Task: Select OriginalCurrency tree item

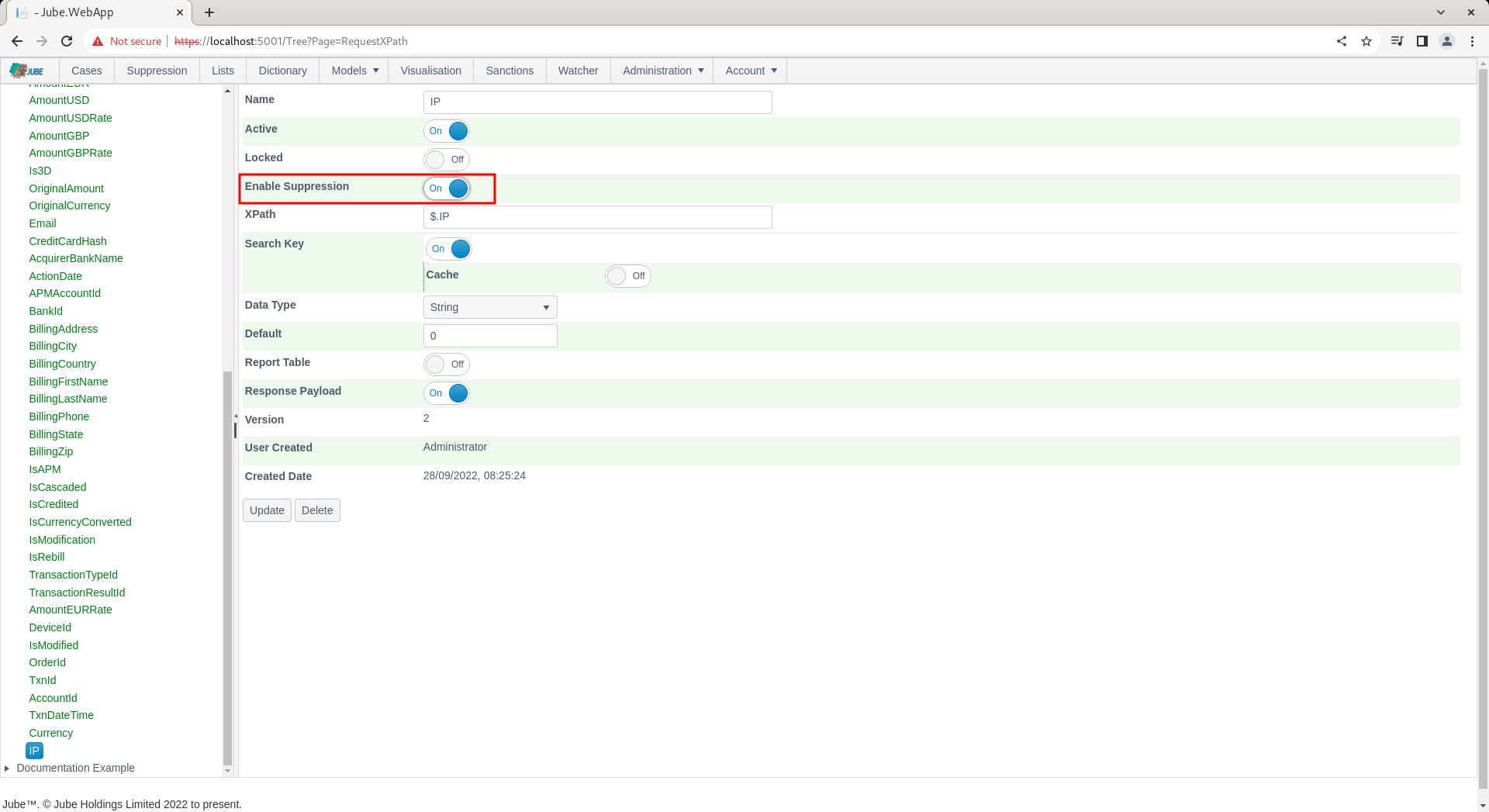Action: click(x=70, y=206)
